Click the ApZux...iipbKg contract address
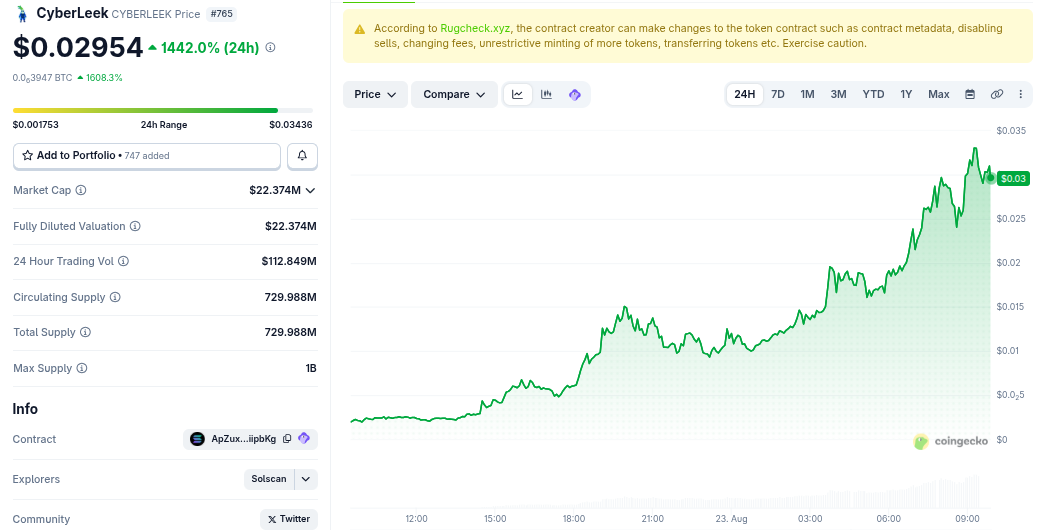This screenshot has width=1037, height=530. coord(243,439)
